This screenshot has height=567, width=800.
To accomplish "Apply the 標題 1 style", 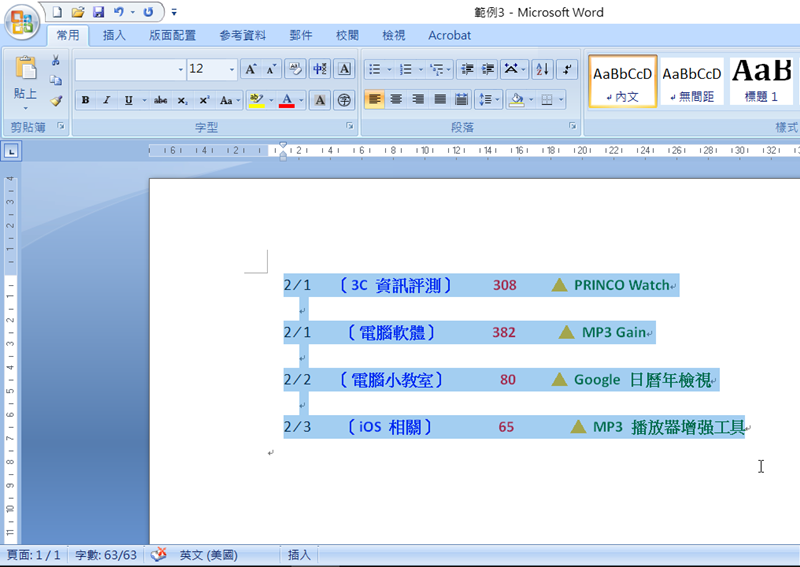I will pyautogui.click(x=762, y=80).
